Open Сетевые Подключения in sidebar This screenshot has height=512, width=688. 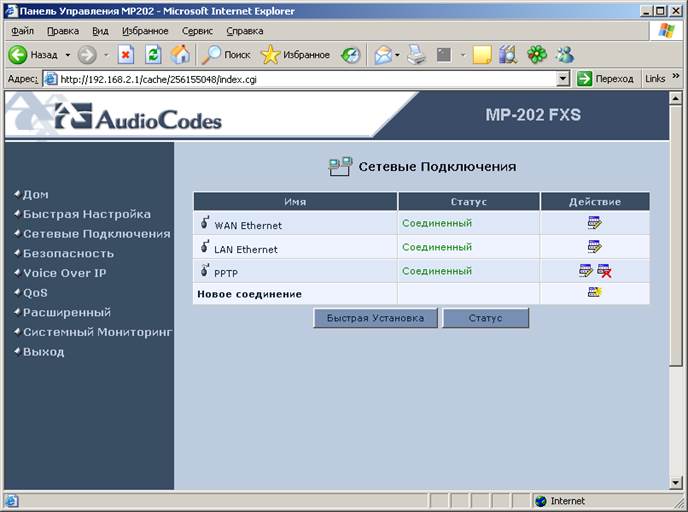pos(97,234)
